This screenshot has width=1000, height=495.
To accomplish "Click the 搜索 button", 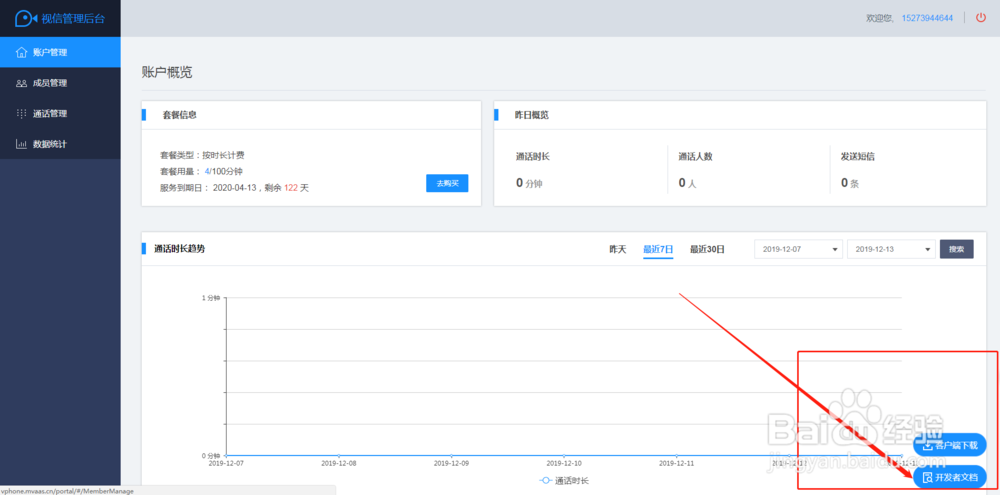I will (957, 249).
